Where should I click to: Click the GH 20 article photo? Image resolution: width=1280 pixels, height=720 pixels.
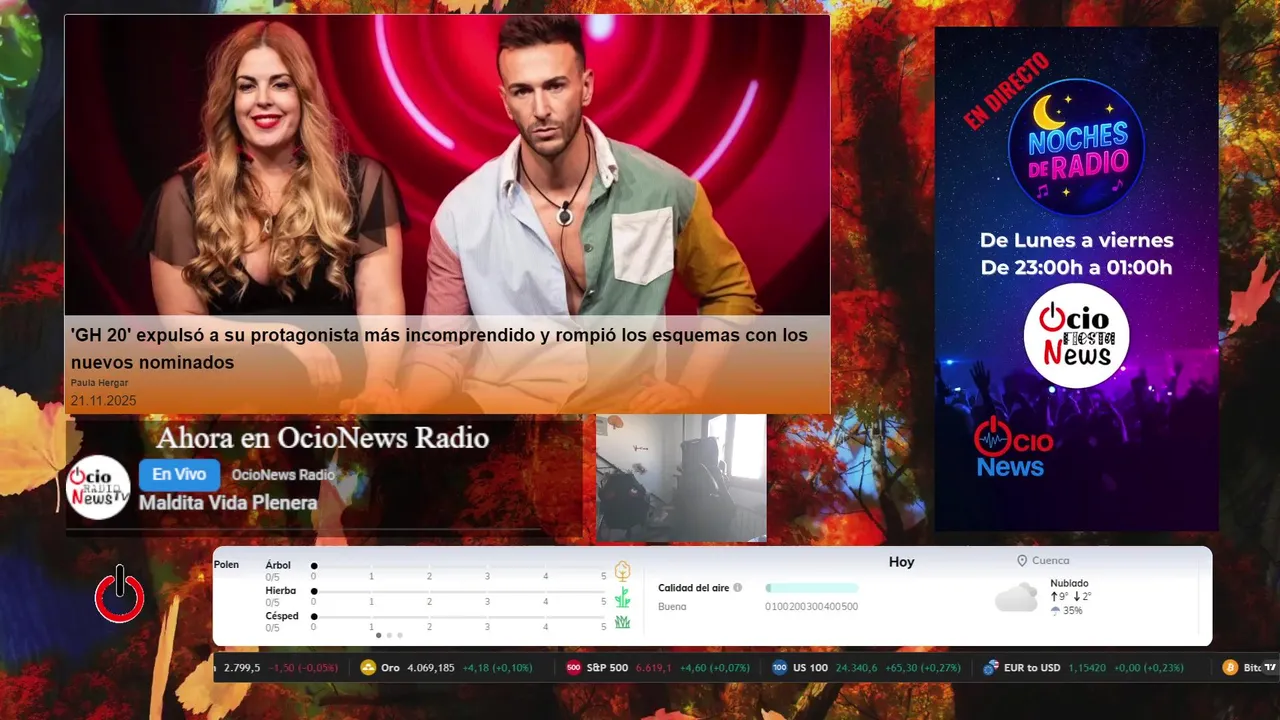pyautogui.click(x=447, y=166)
